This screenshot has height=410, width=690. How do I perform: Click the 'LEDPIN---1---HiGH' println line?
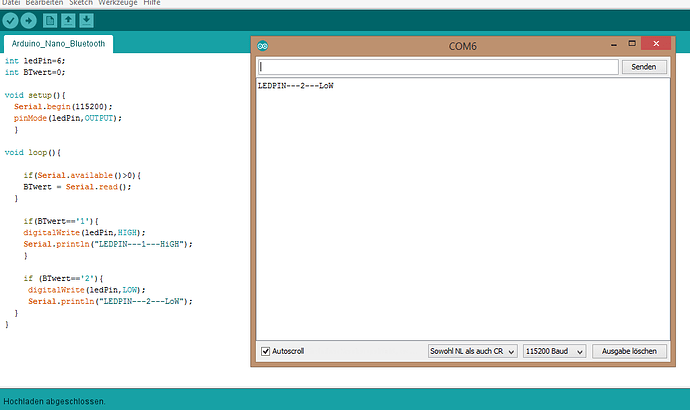click(108, 244)
